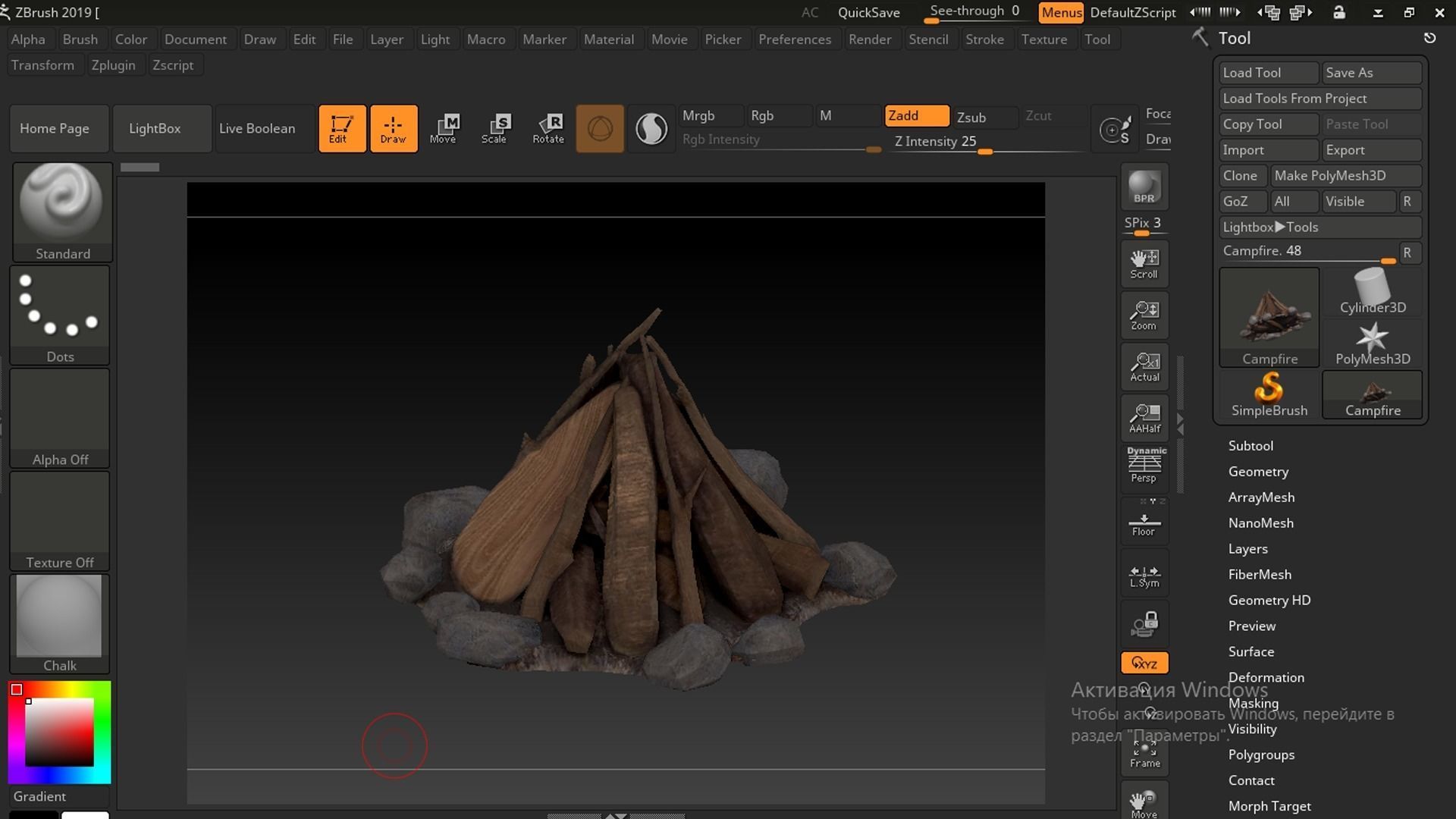Expand the NanoMesh subpalette
Image resolution: width=1456 pixels, height=819 pixels.
(x=1260, y=523)
